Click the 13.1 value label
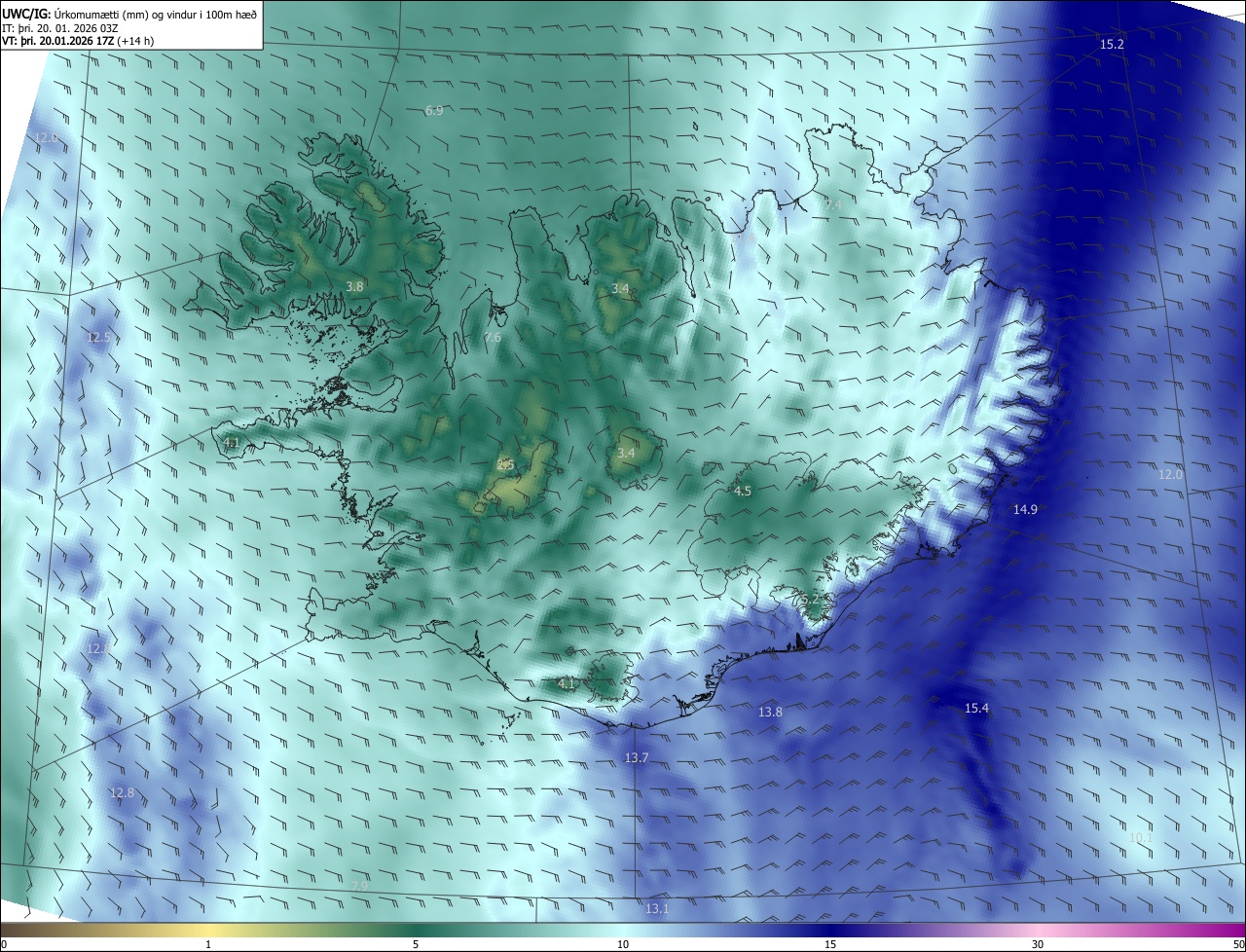The height and width of the screenshot is (952, 1246). click(x=657, y=909)
